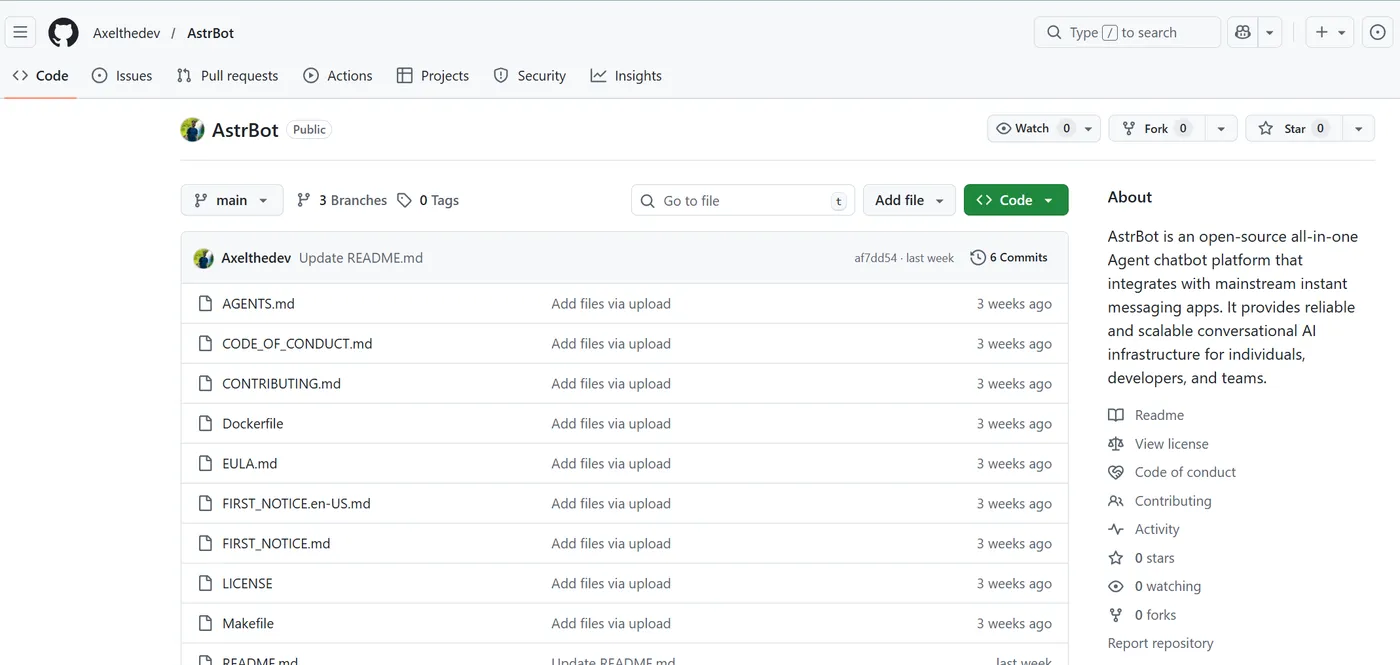The image size is (1400, 665).
Task: Open the 3 Branches link
Action: [342, 200]
